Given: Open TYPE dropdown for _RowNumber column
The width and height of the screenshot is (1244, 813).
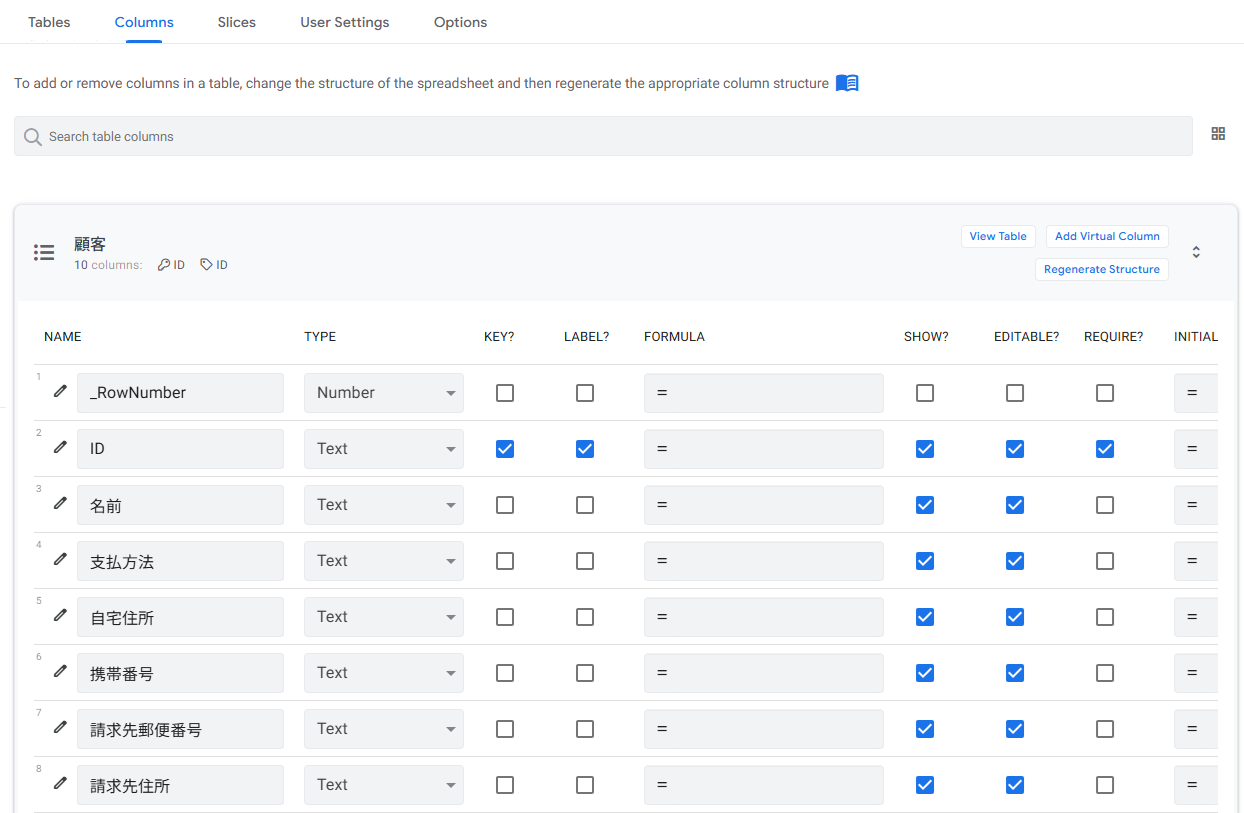Looking at the screenshot, I should [x=384, y=393].
